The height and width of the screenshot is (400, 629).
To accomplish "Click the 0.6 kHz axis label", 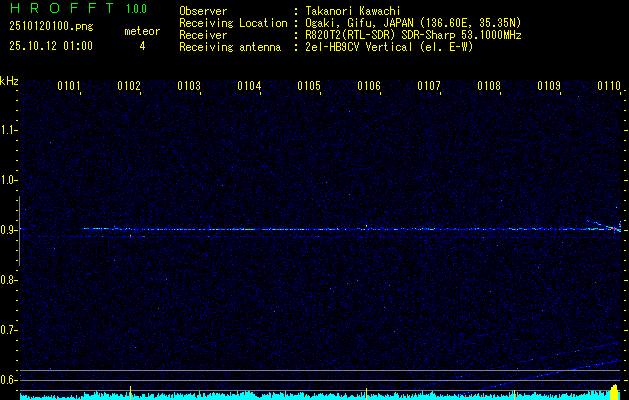I will pos(7,380).
